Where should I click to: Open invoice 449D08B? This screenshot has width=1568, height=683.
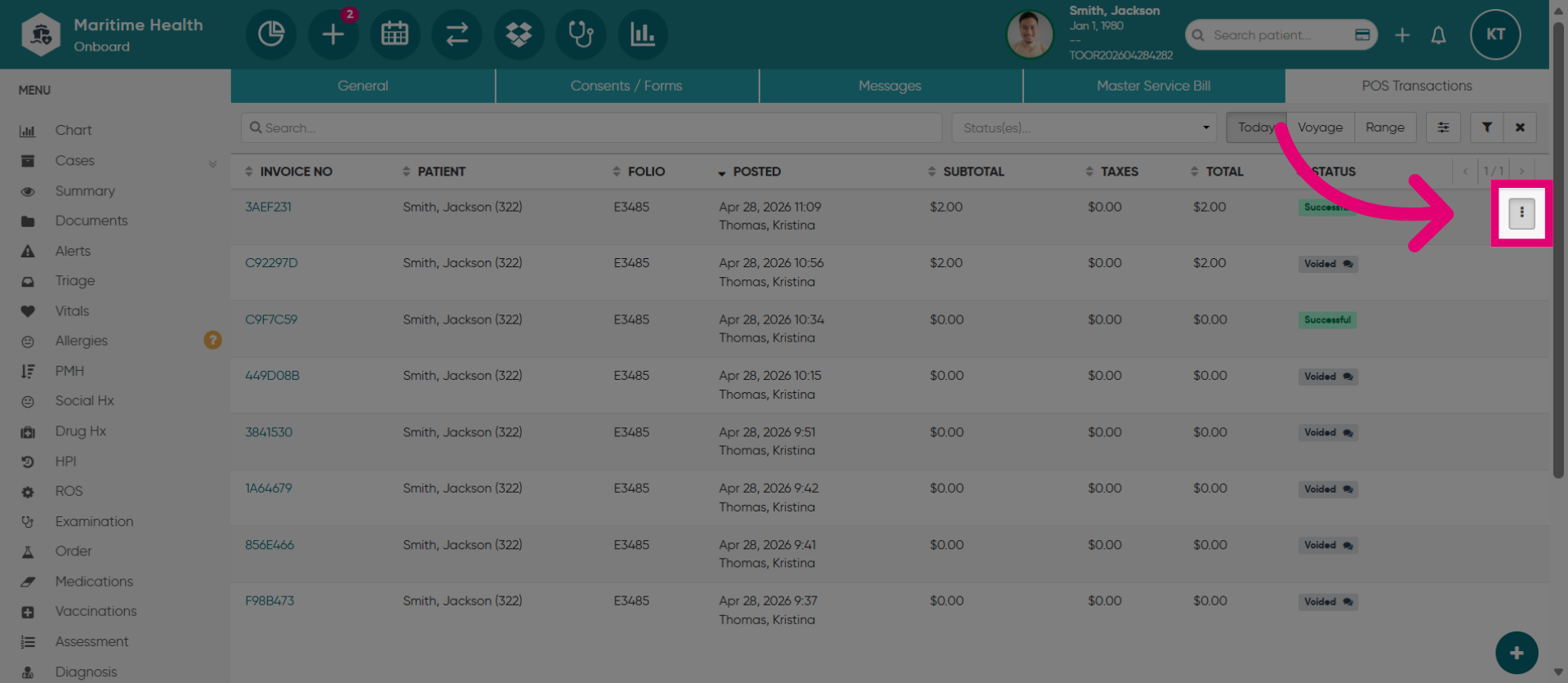tap(273, 376)
